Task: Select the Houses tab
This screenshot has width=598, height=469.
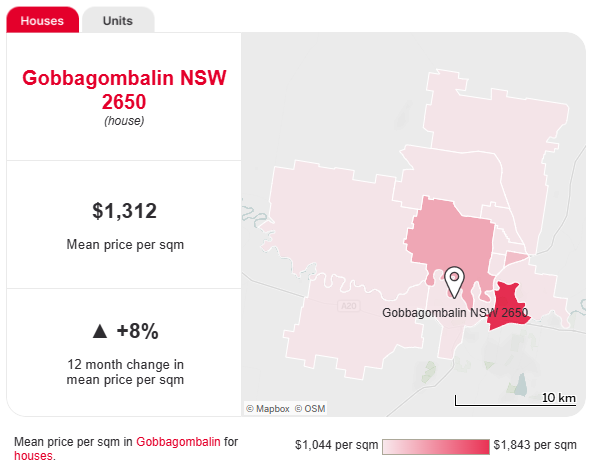Action: pos(42,20)
